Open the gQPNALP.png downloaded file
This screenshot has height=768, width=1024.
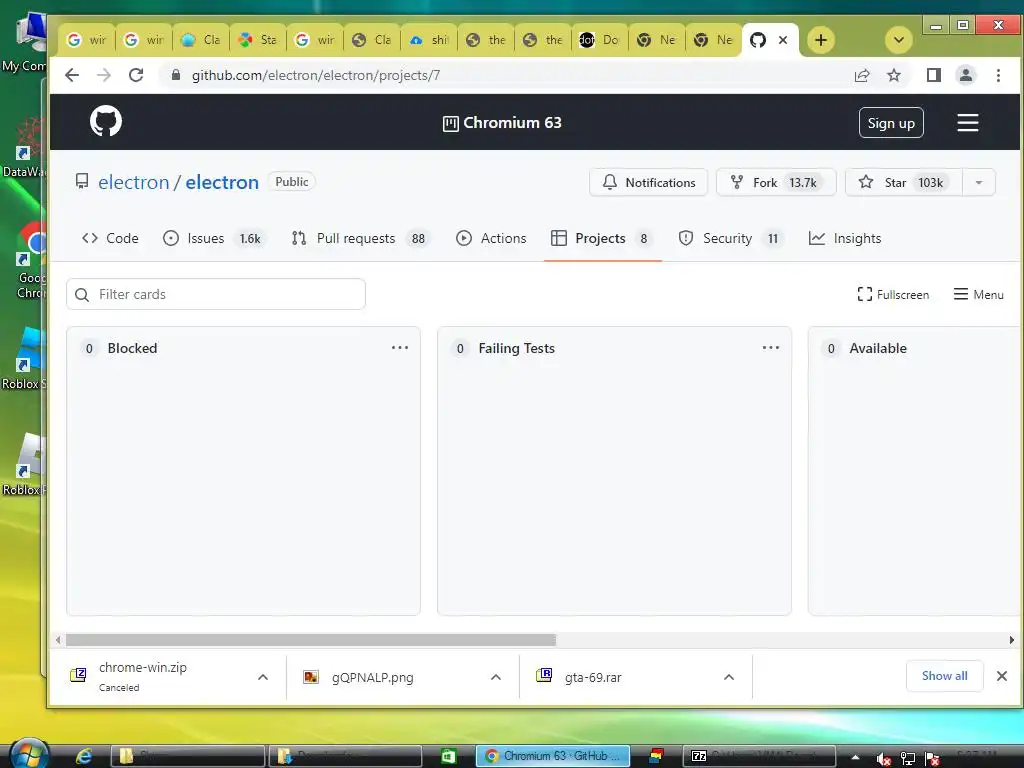click(x=373, y=677)
